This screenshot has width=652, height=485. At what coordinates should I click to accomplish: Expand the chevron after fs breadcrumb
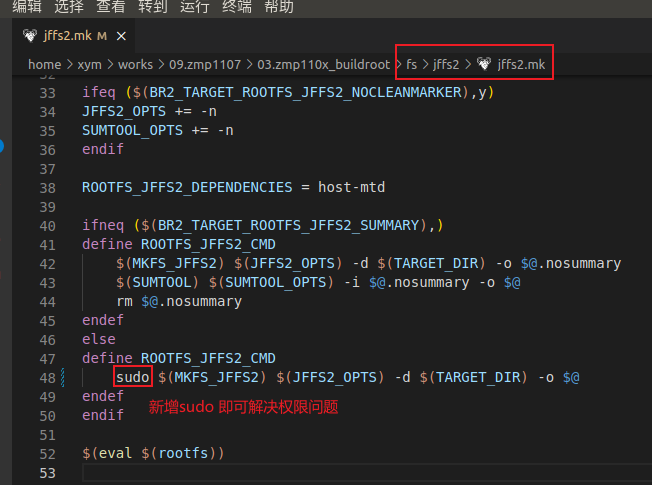click(425, 64)
